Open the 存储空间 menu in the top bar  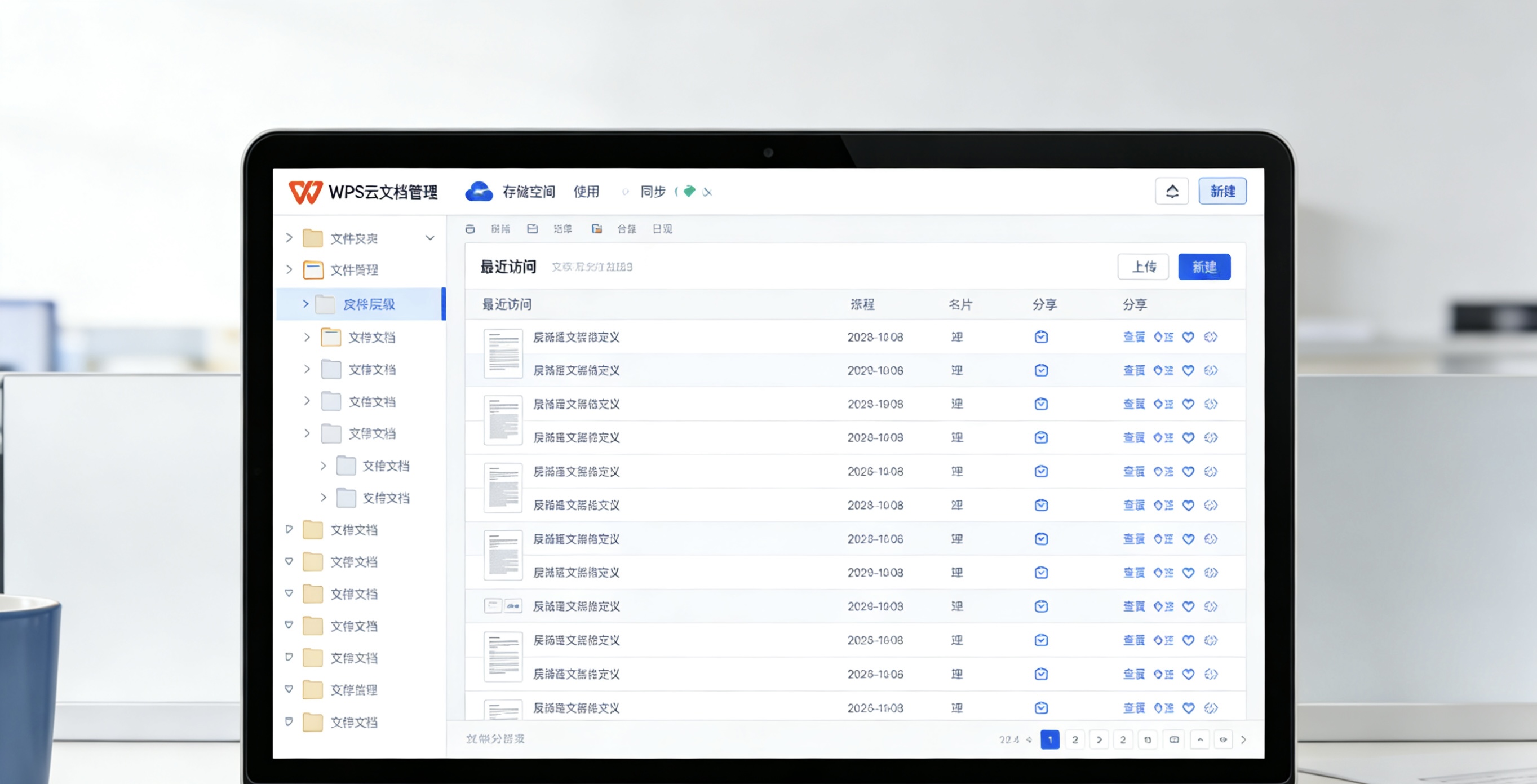tap(530, 192)
